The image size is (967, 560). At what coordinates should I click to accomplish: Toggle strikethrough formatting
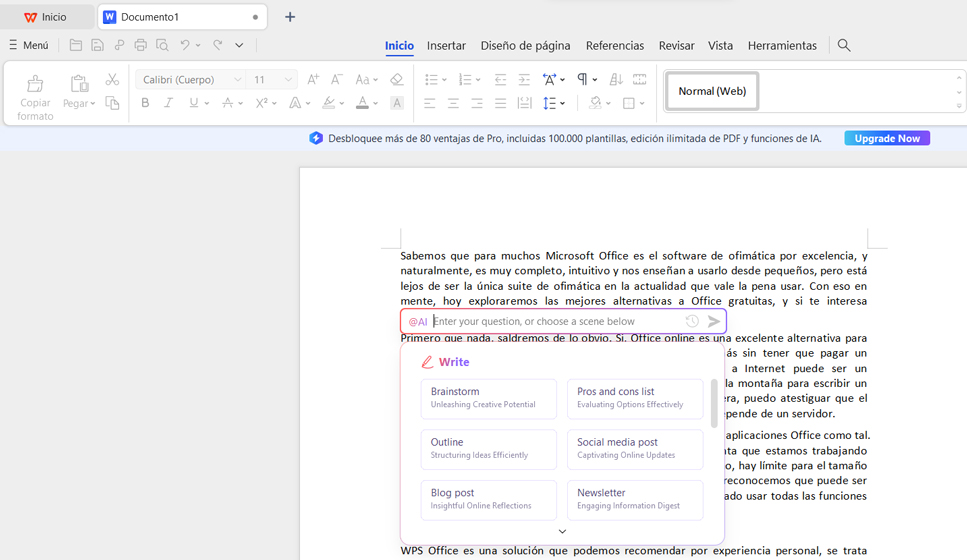228,103
